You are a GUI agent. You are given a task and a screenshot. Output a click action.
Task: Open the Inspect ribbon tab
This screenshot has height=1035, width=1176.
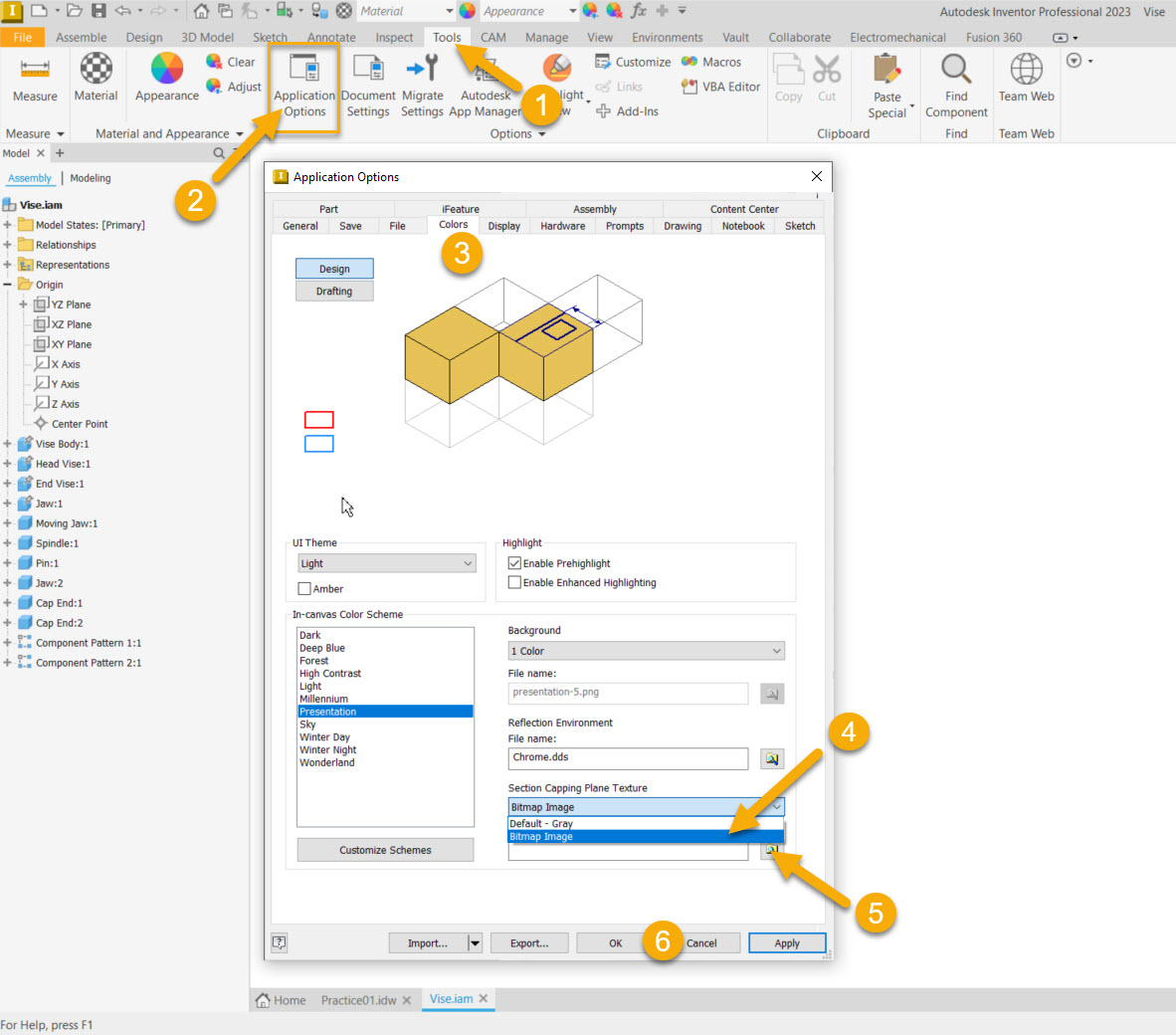394,38
